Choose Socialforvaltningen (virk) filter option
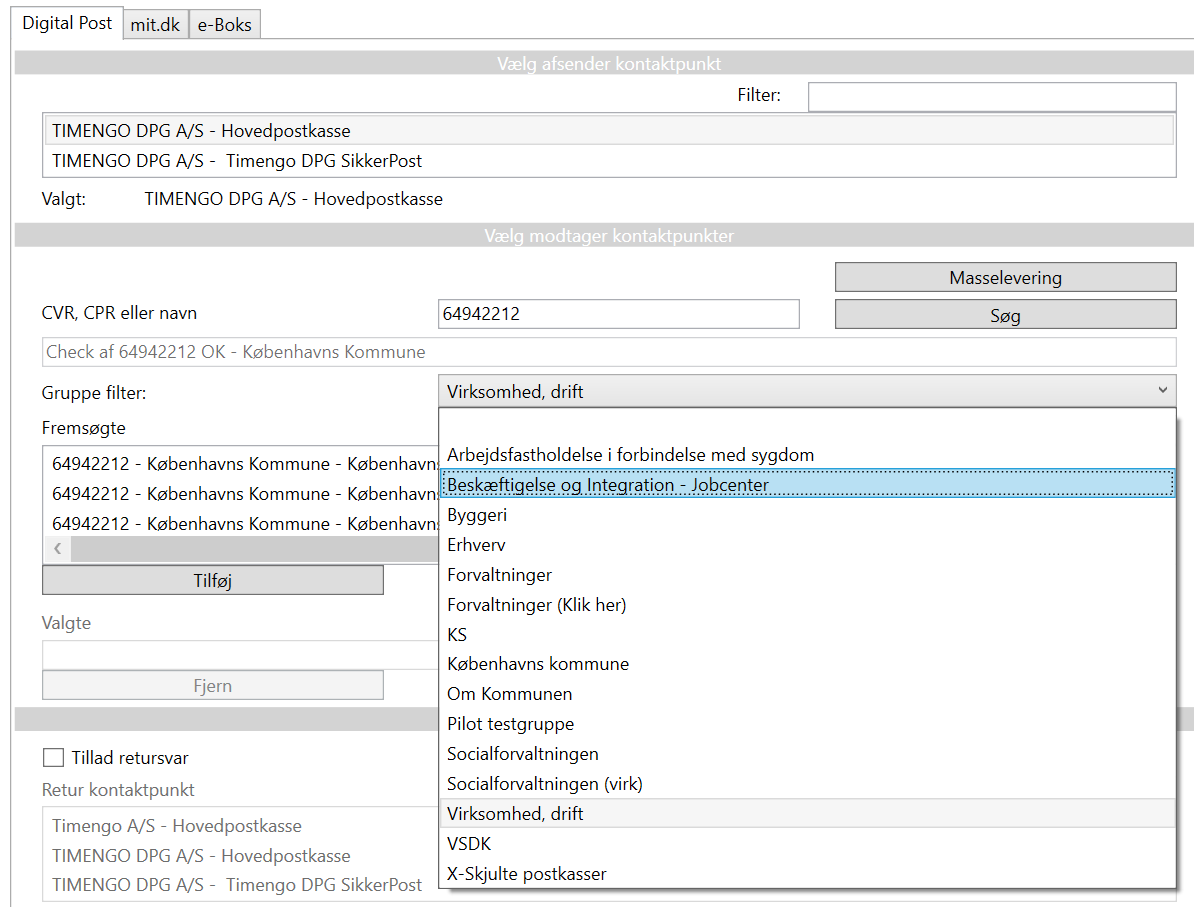The image size is (1194, 907). click(545, 784)
